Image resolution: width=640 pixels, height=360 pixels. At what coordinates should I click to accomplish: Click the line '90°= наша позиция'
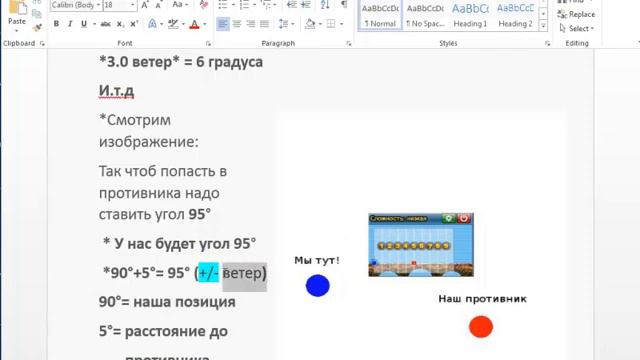pyautogui.click(x=167, y=302)
